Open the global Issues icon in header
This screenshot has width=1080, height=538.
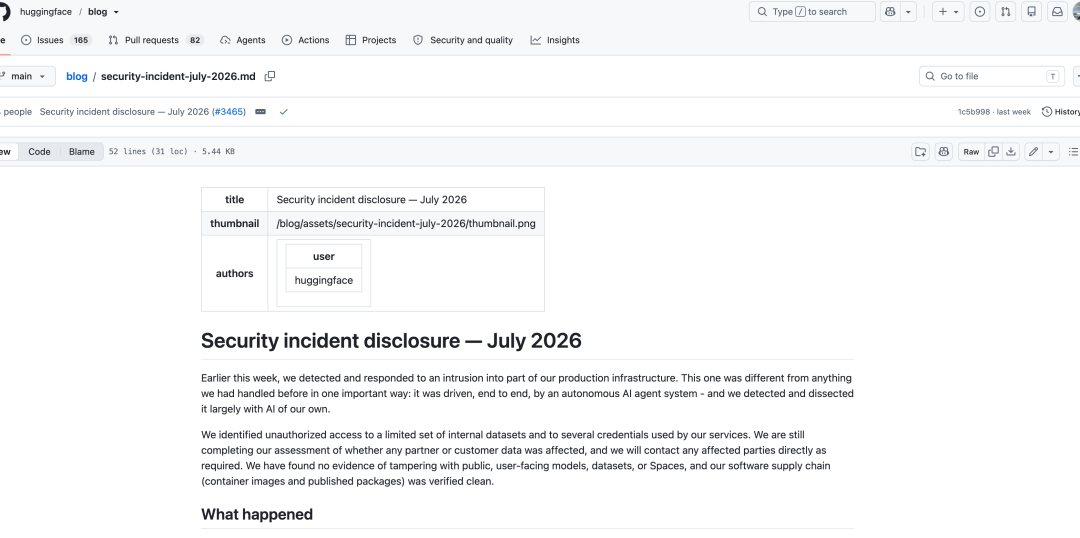tap(980, 12)
